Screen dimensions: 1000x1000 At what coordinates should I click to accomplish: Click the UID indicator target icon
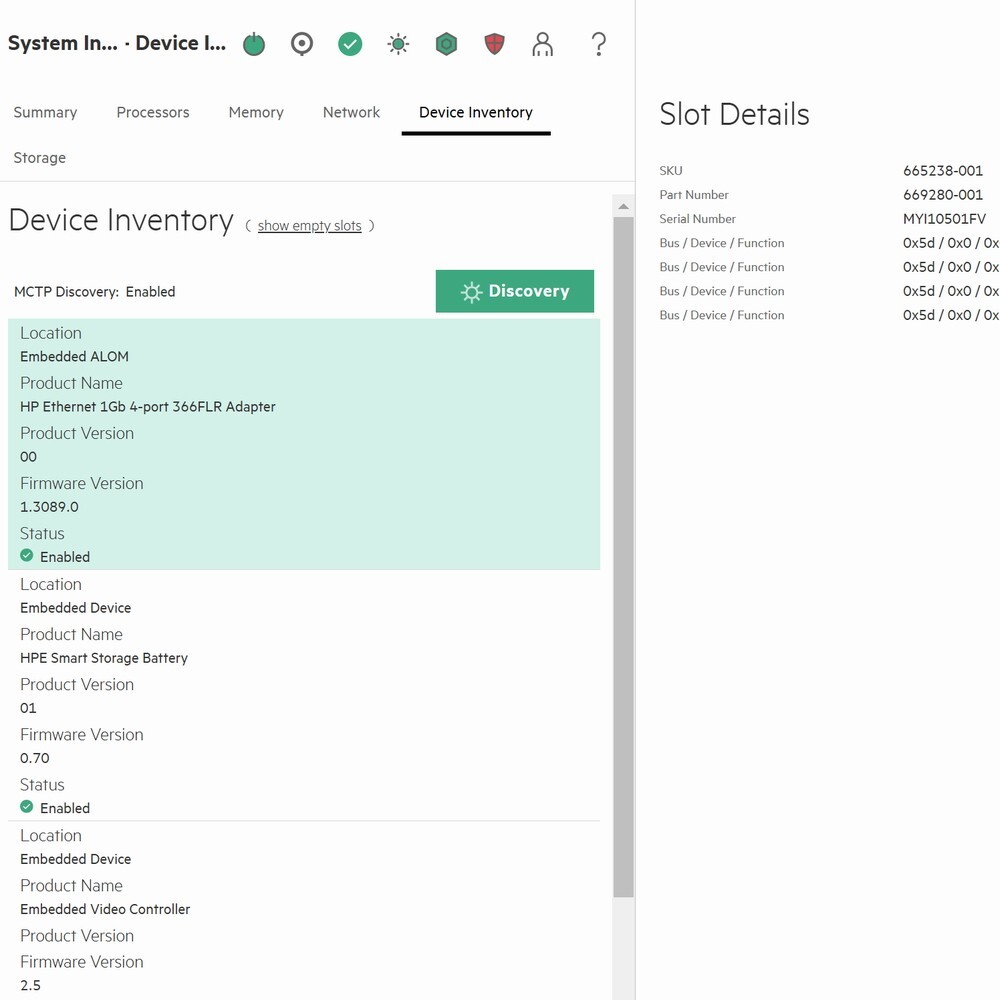tap(302, 44)
